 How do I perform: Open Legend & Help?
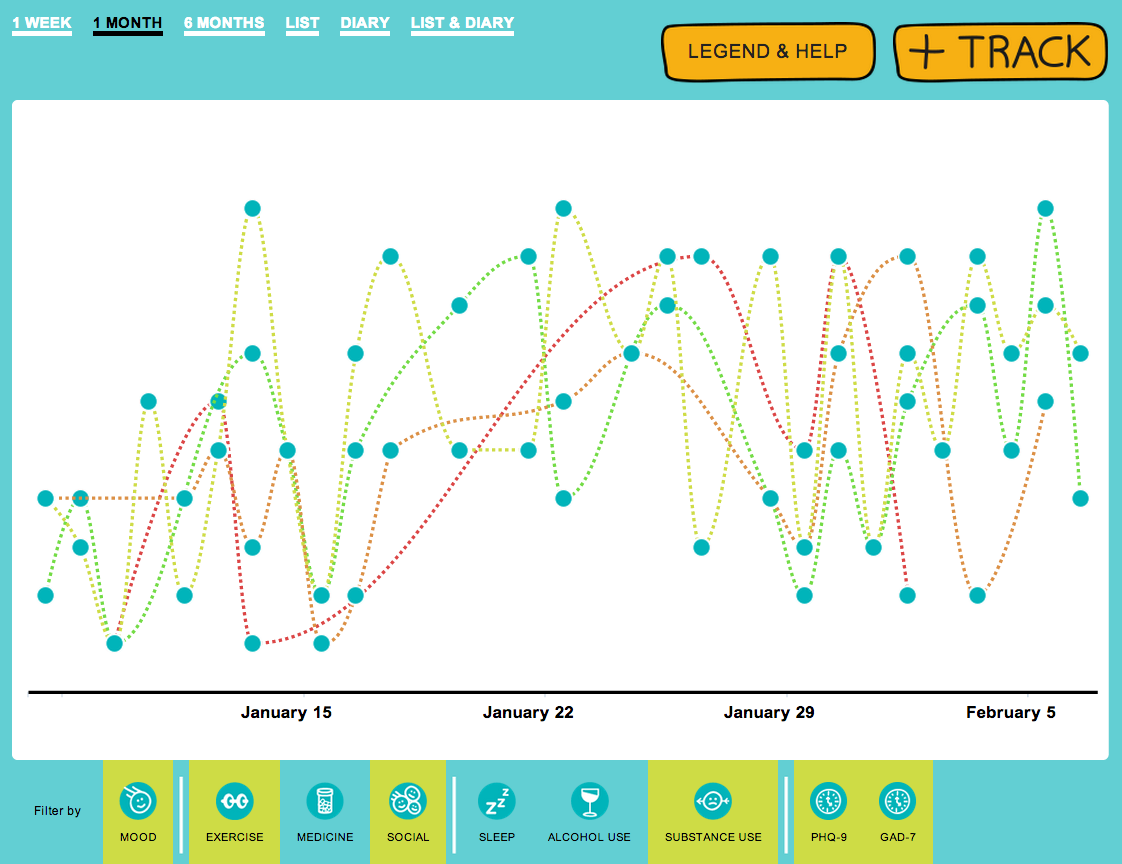pos(767,52)
